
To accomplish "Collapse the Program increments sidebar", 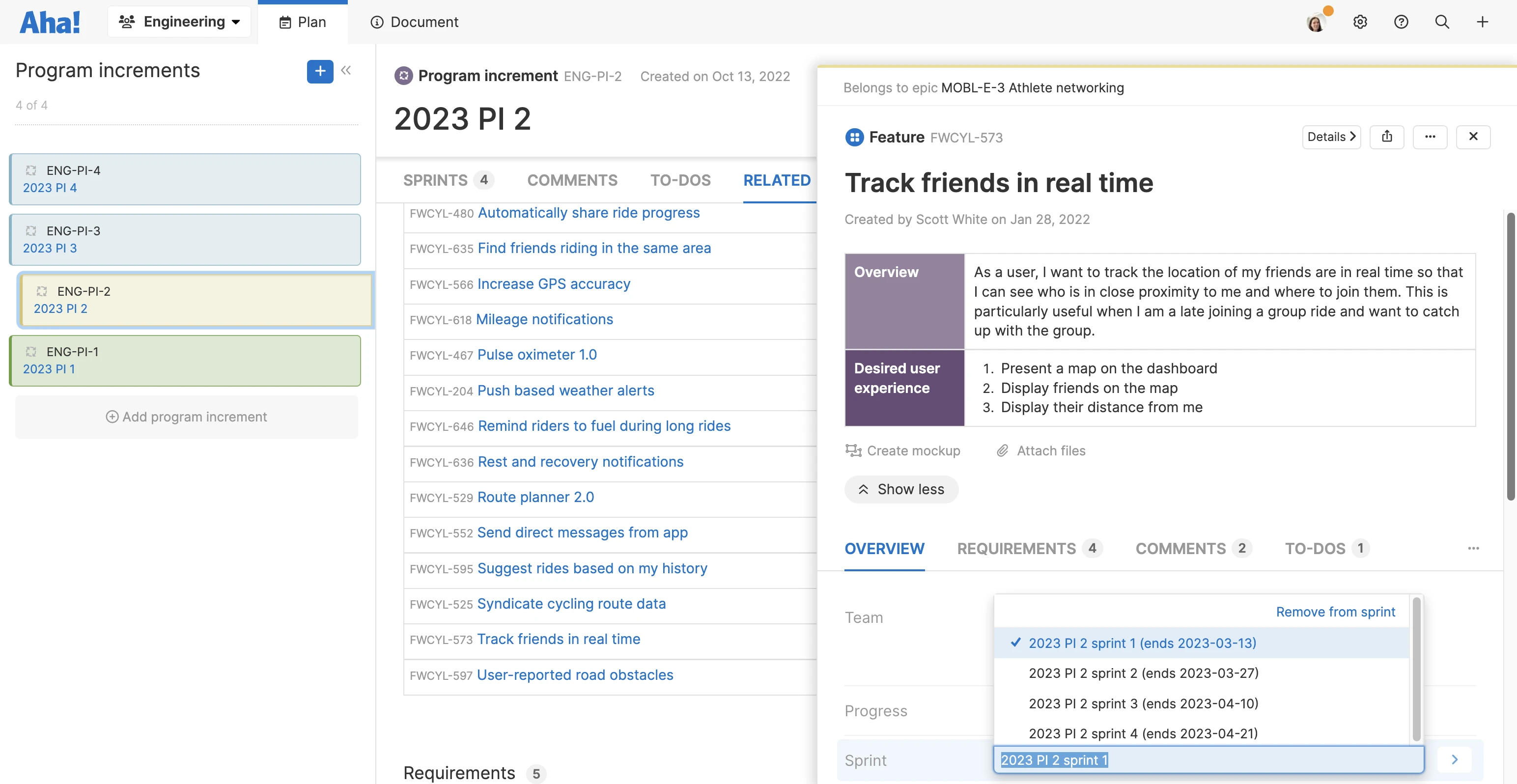I will [346, 70].
